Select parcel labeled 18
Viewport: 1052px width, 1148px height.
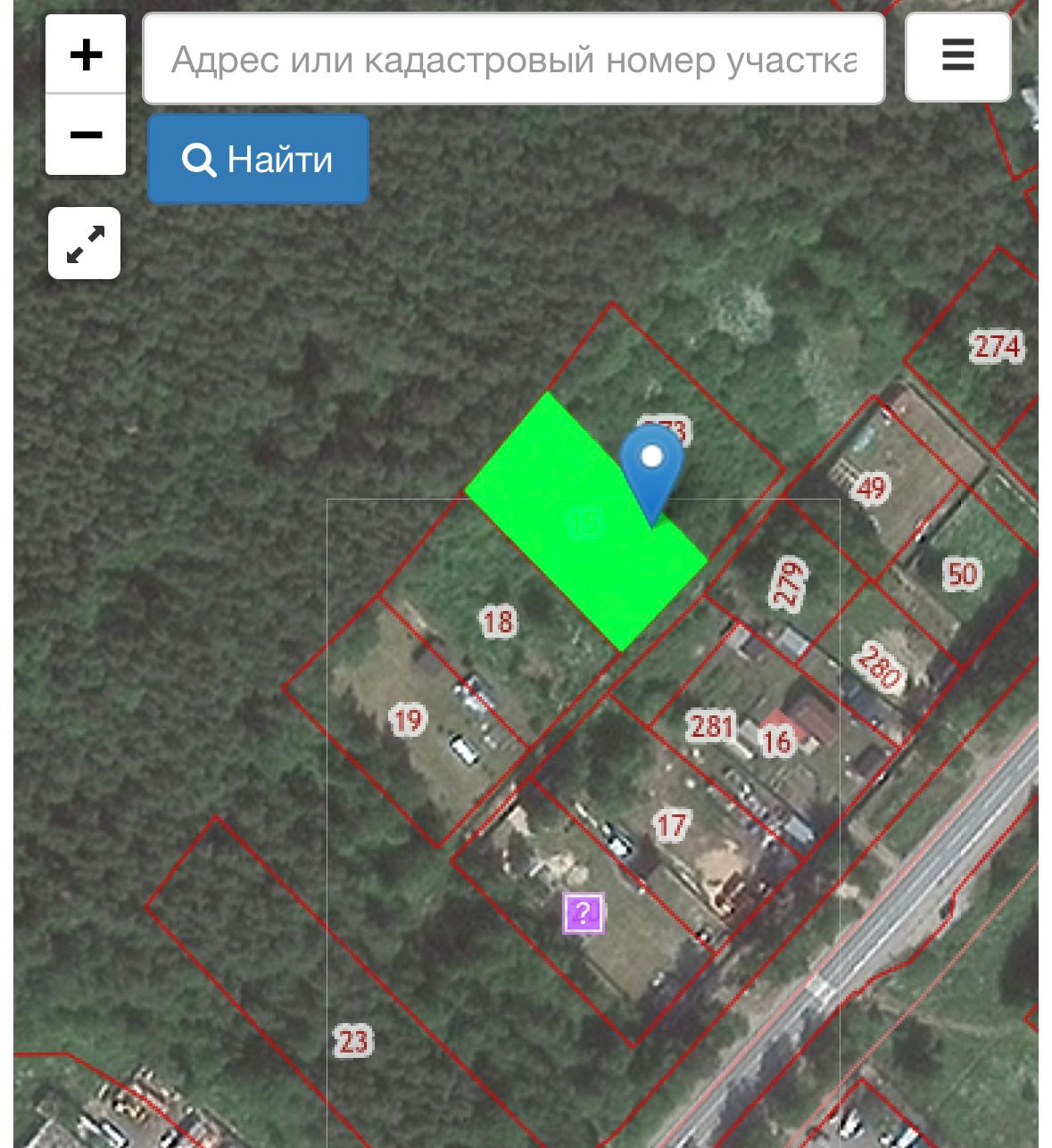coord(498,621)
